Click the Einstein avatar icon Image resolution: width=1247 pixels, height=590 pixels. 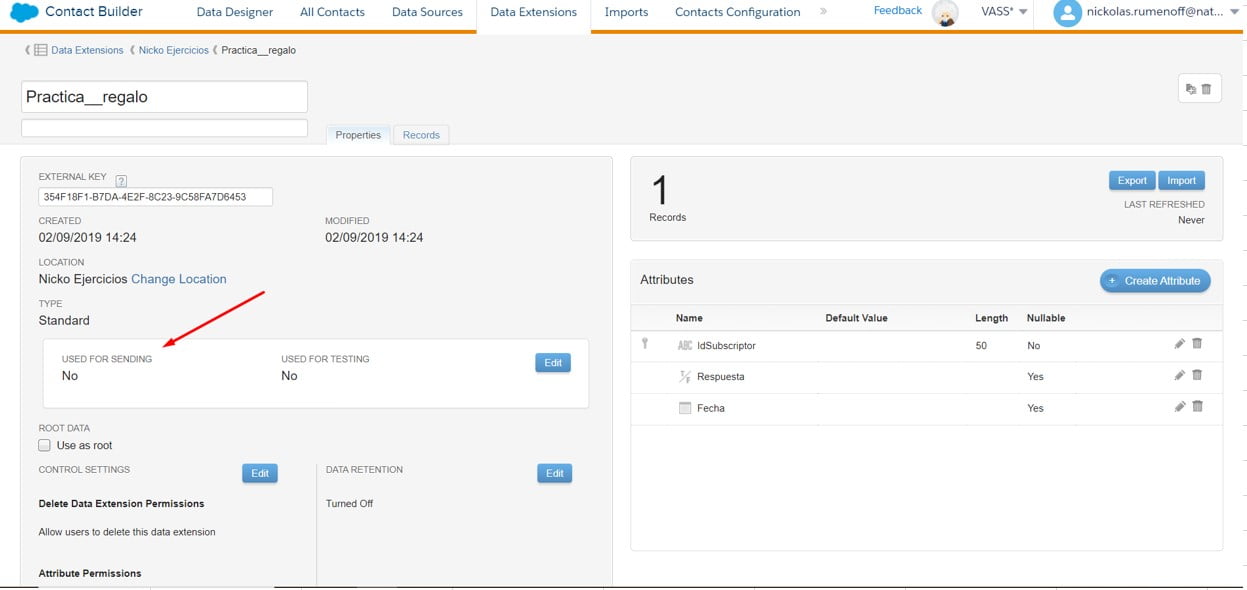pyautogui.click(x=945, y=13)
